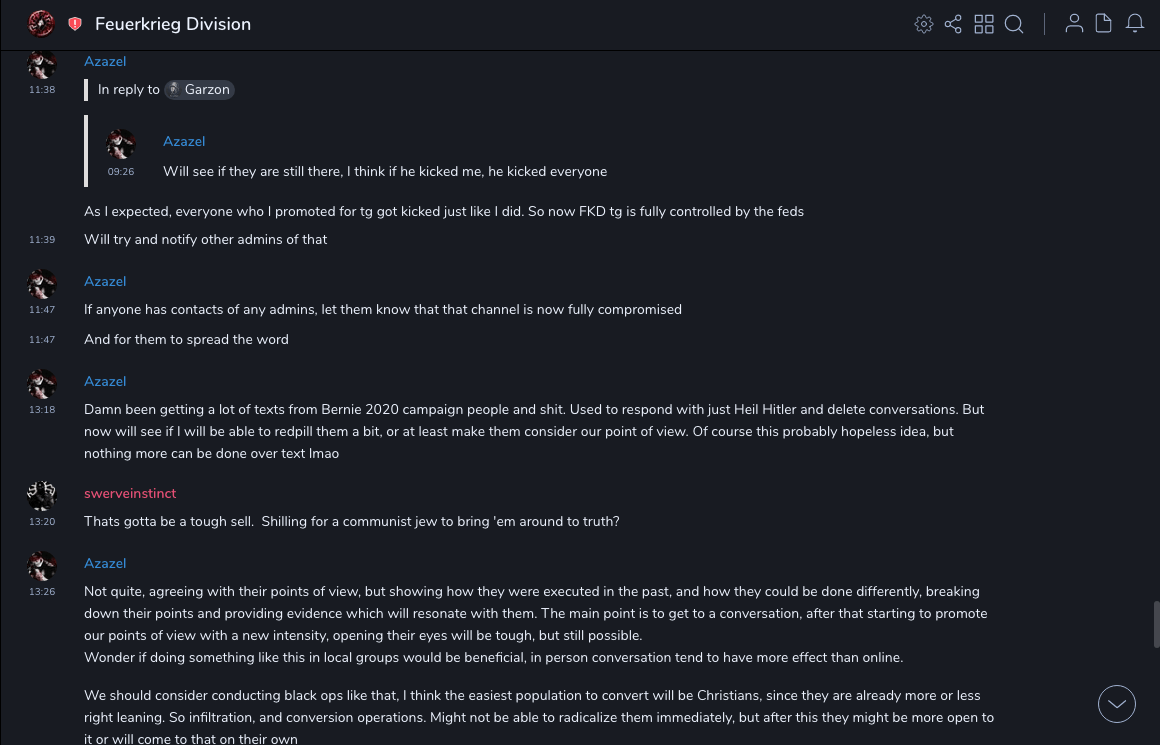Open notifications bell icon
1160x745 pixels.
(x=1135, y=24)
